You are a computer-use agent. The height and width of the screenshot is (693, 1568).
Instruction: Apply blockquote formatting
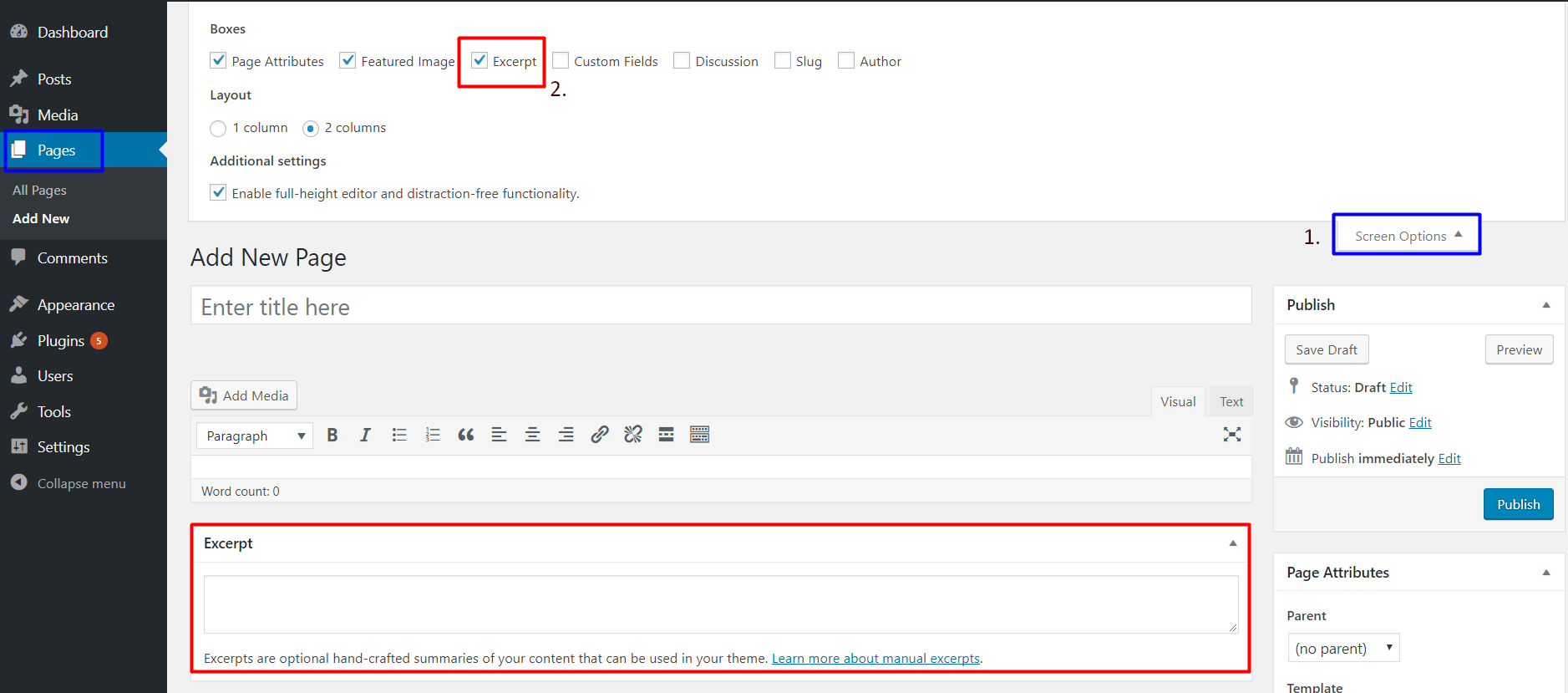click(466, 435)
